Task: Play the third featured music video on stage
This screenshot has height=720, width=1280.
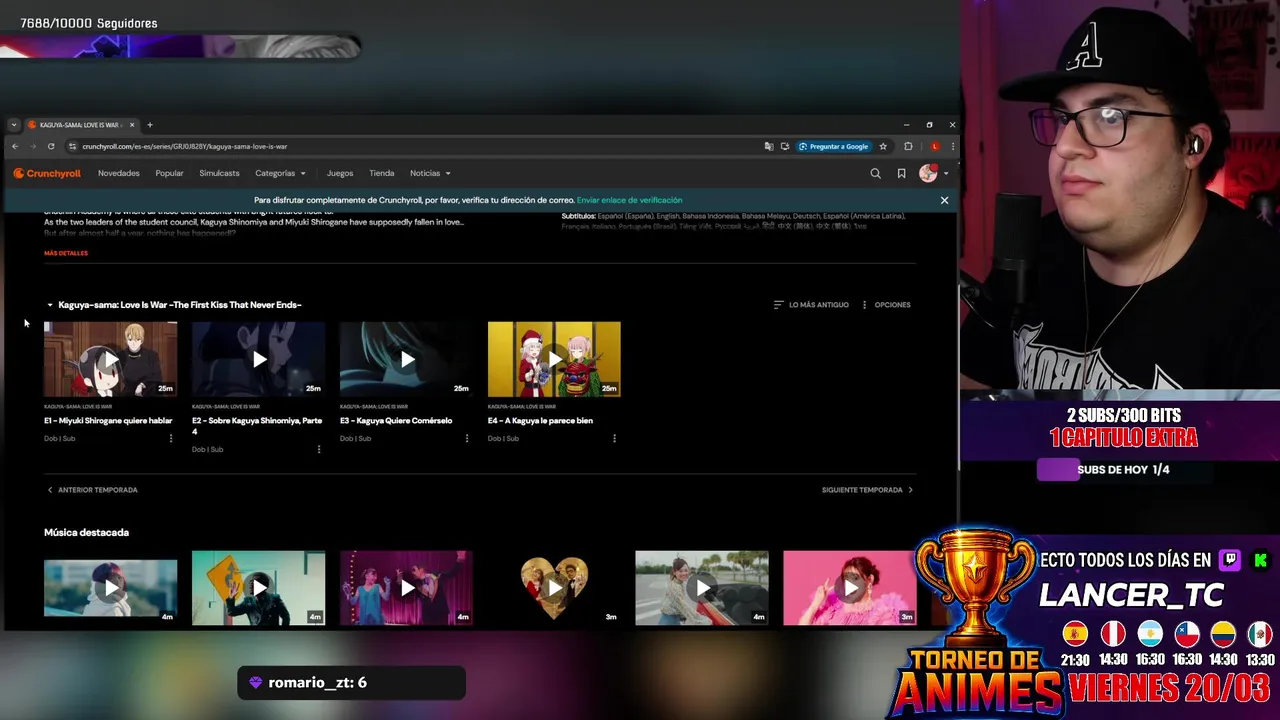Action: 406,588
